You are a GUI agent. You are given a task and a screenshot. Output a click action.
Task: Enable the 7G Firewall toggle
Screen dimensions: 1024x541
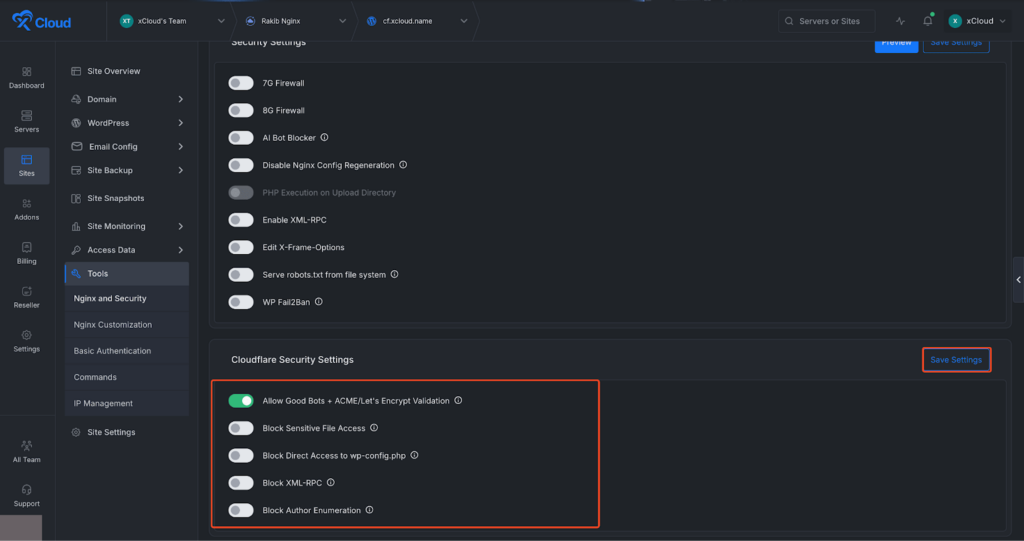(241, 83)
